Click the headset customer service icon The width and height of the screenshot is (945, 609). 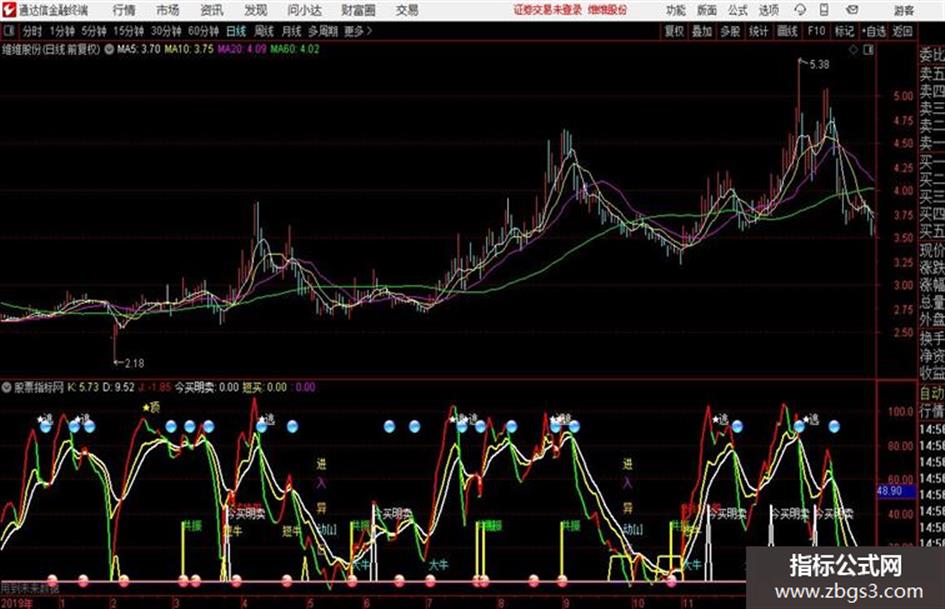click(800, 10)
